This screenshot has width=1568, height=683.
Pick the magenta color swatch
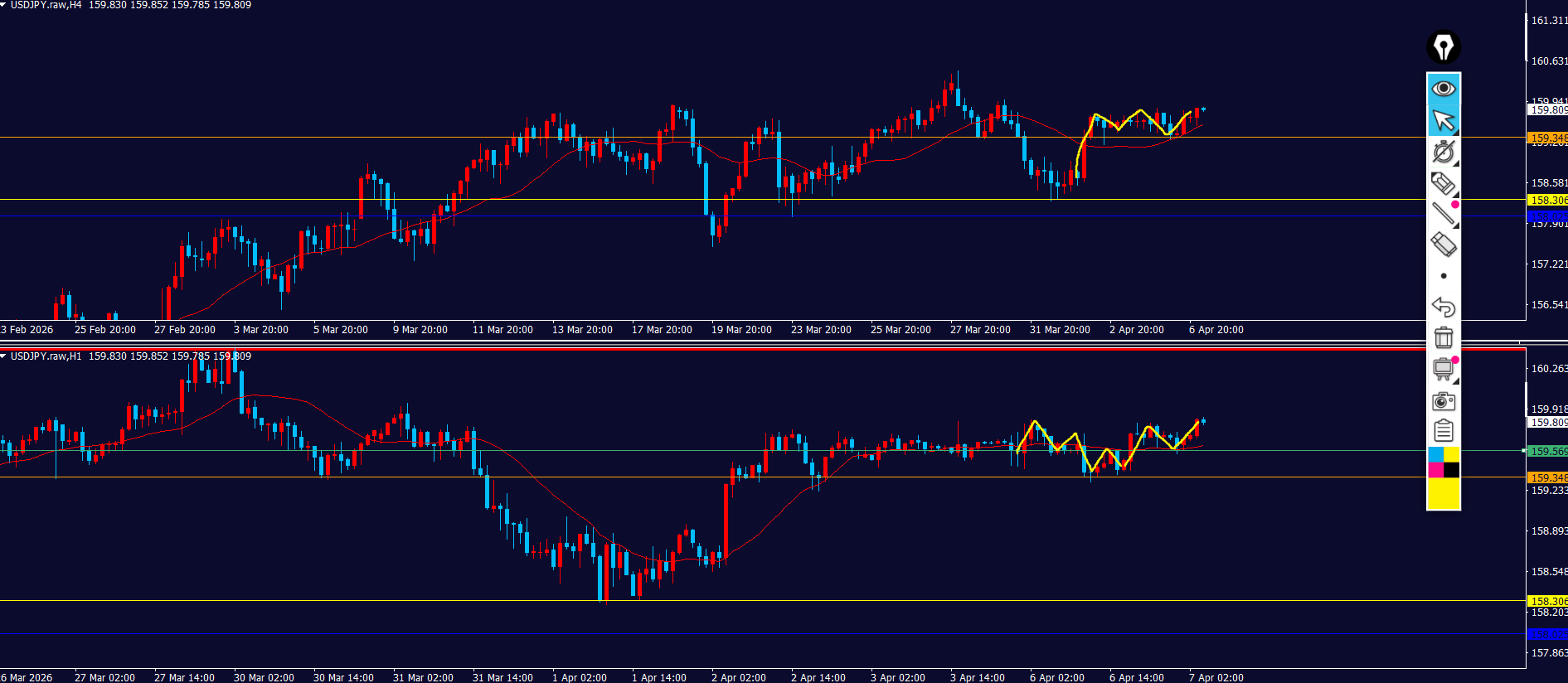1435,470
